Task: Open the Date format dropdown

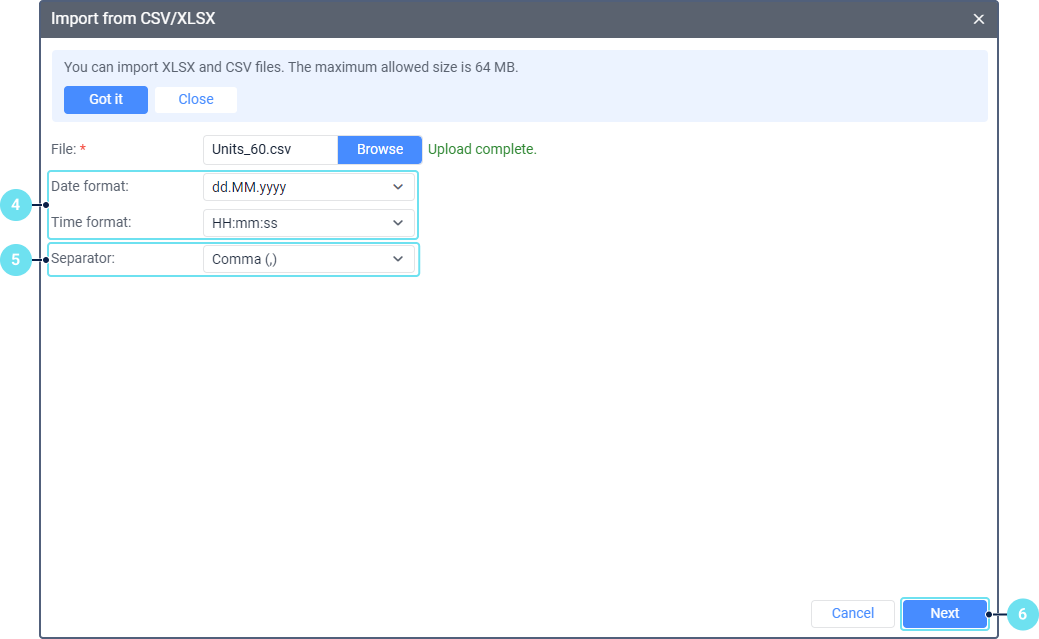Action: 309,187
